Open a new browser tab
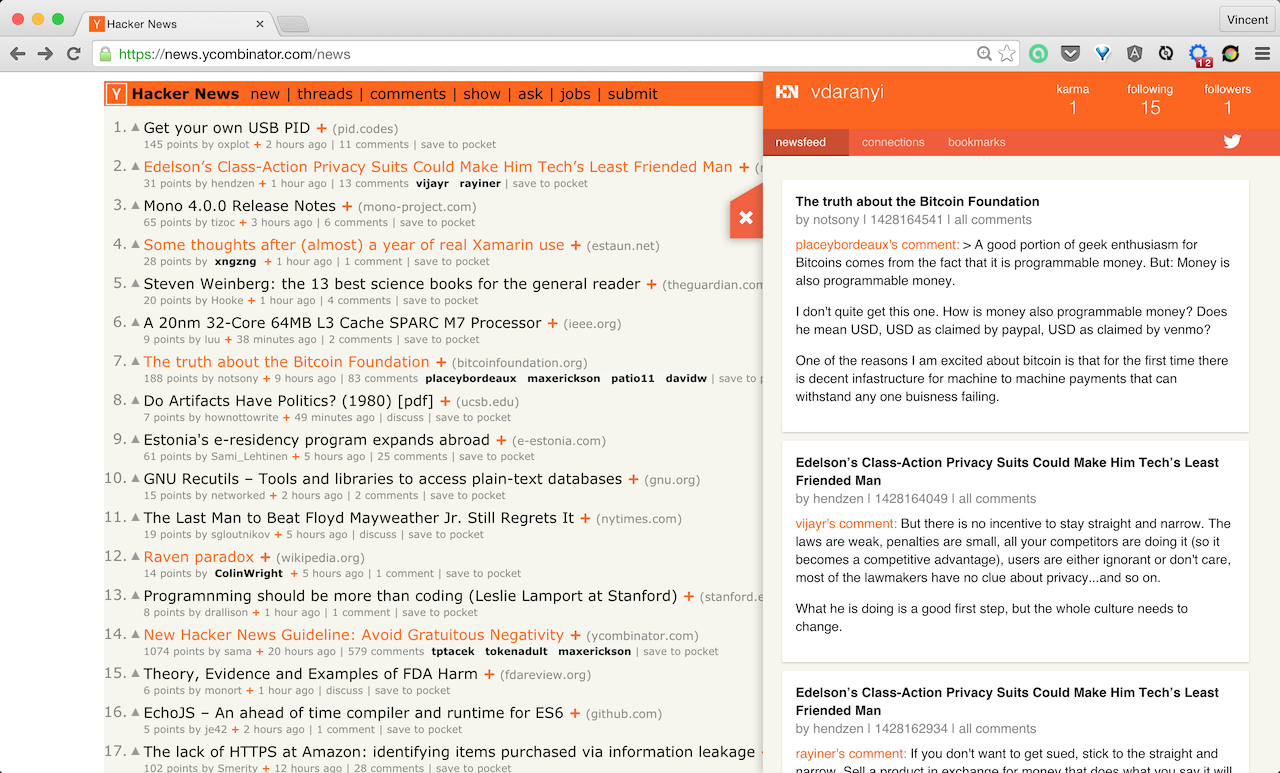 [x=292, y=24]
